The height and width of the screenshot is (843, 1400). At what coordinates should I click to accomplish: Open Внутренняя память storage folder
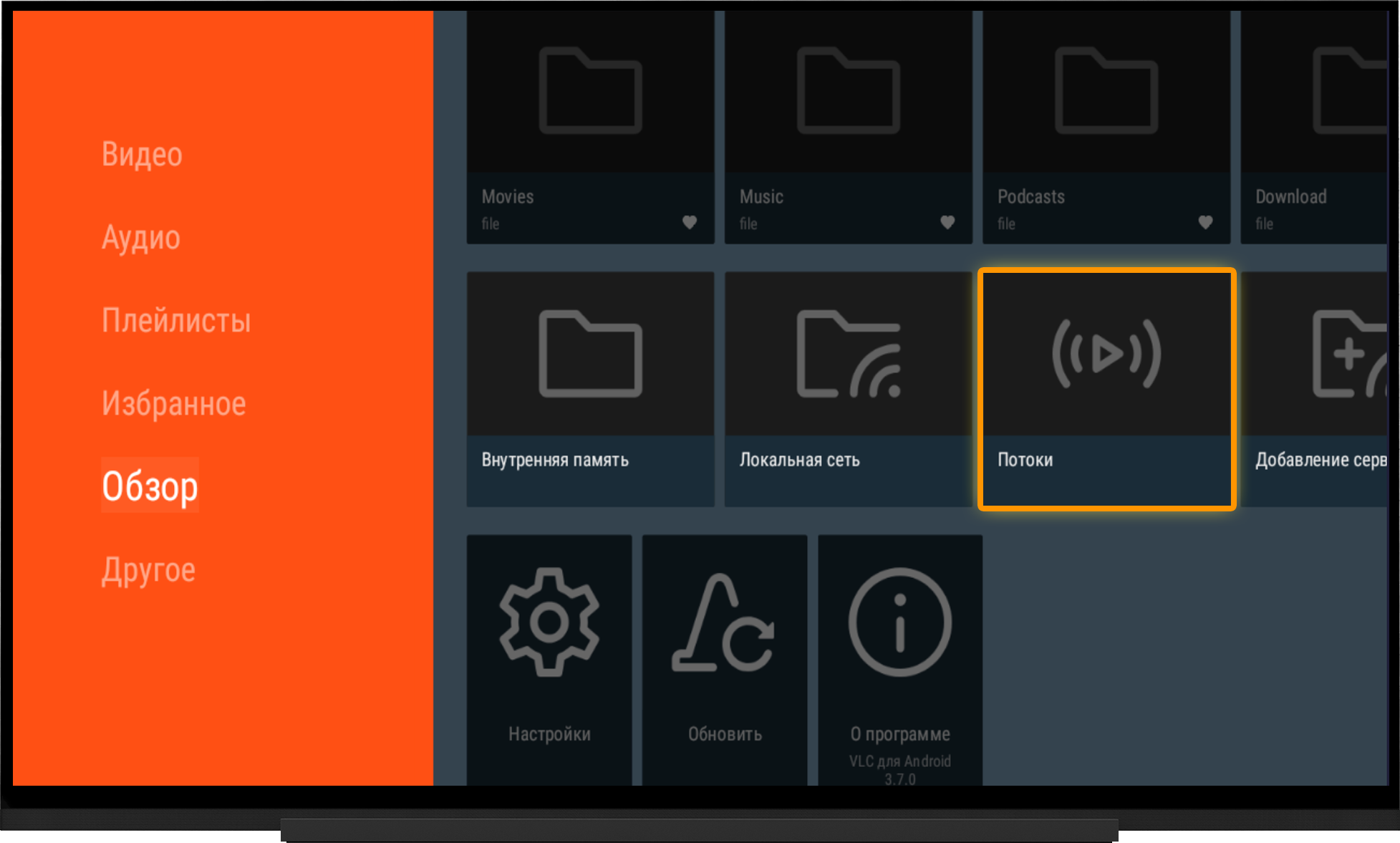point(590,389)
